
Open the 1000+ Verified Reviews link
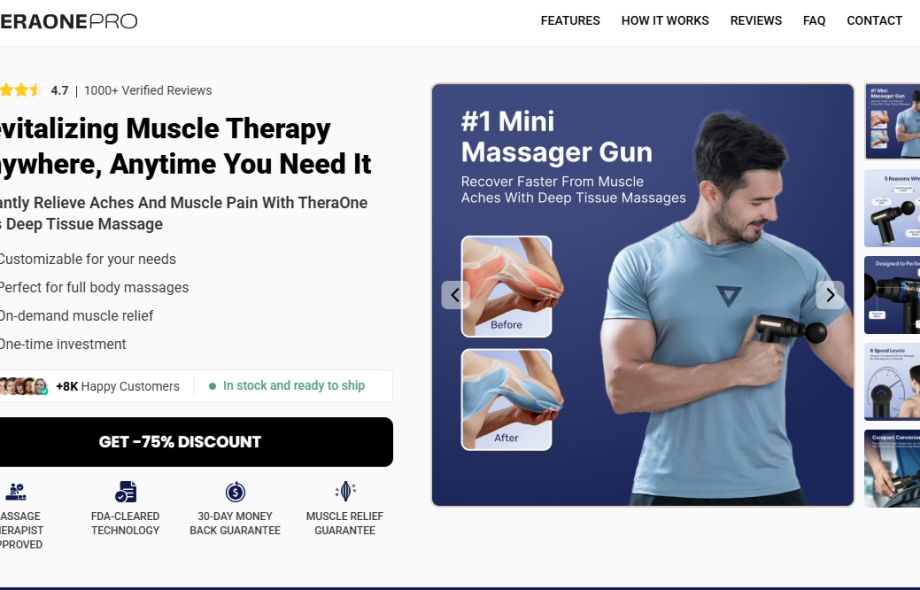click(148, 91)
